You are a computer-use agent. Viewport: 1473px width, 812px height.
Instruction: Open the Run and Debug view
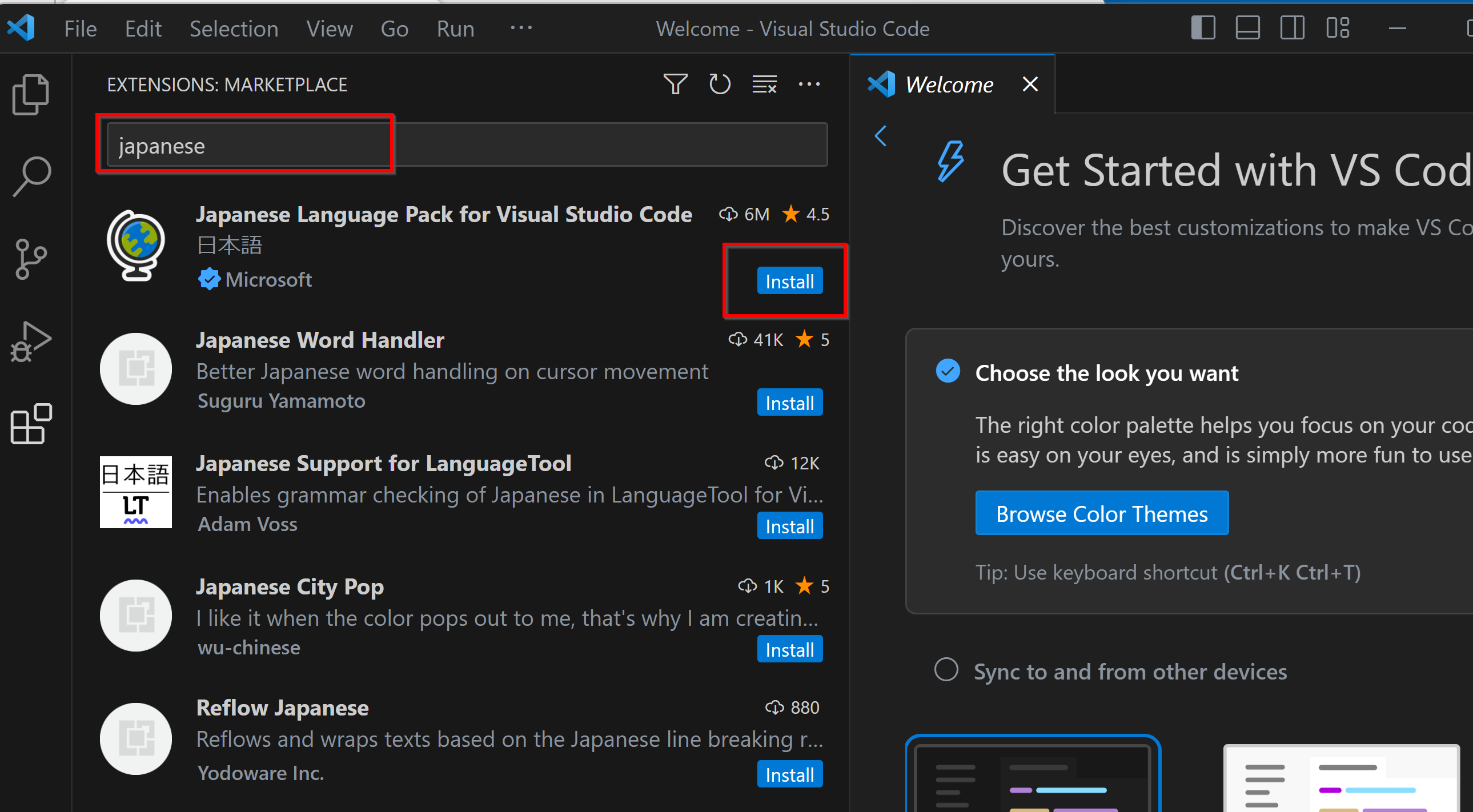pyautogui.click(x=31, y=342)
